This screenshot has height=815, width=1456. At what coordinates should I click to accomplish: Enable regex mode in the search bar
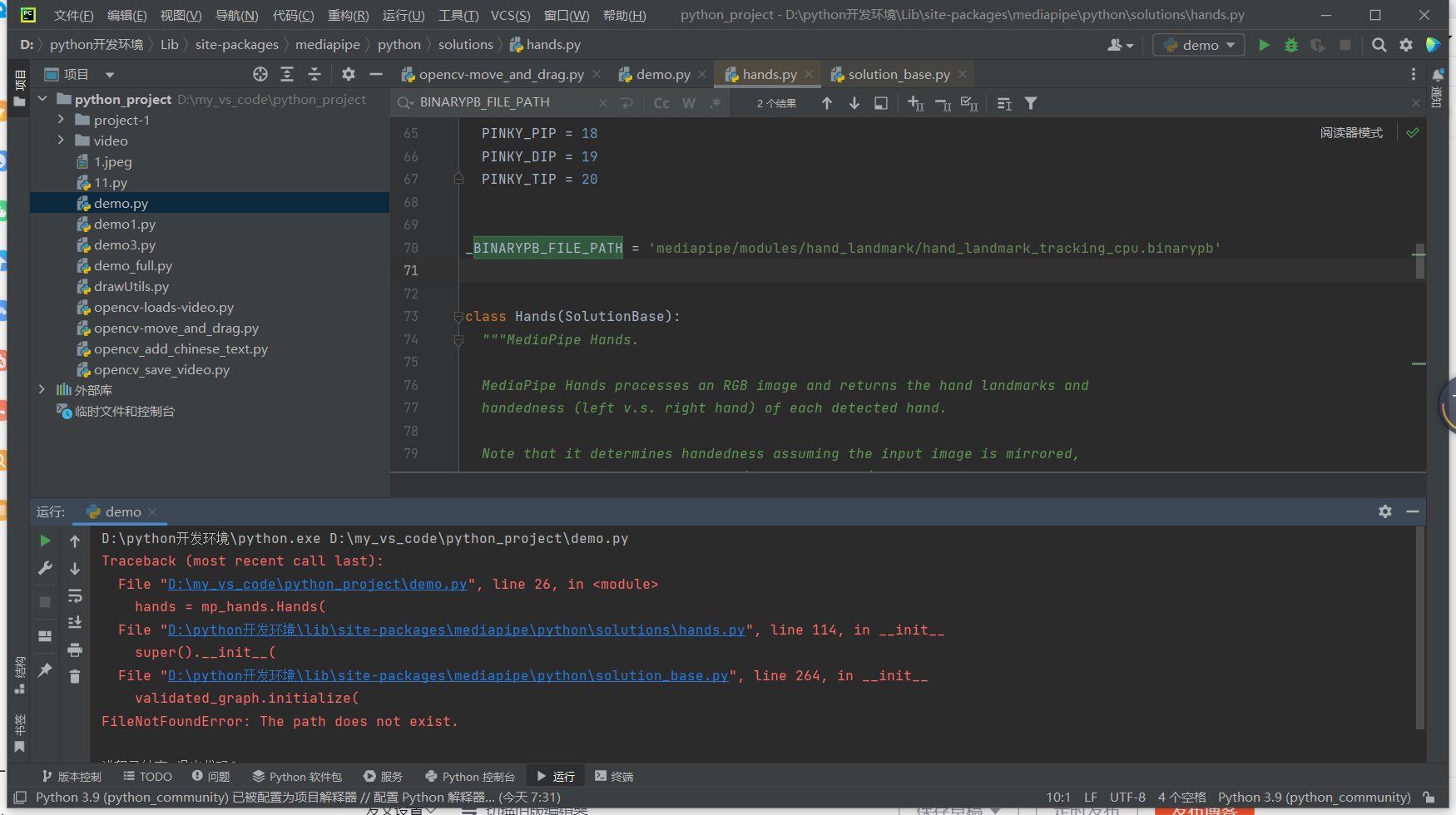pos(715,103)
